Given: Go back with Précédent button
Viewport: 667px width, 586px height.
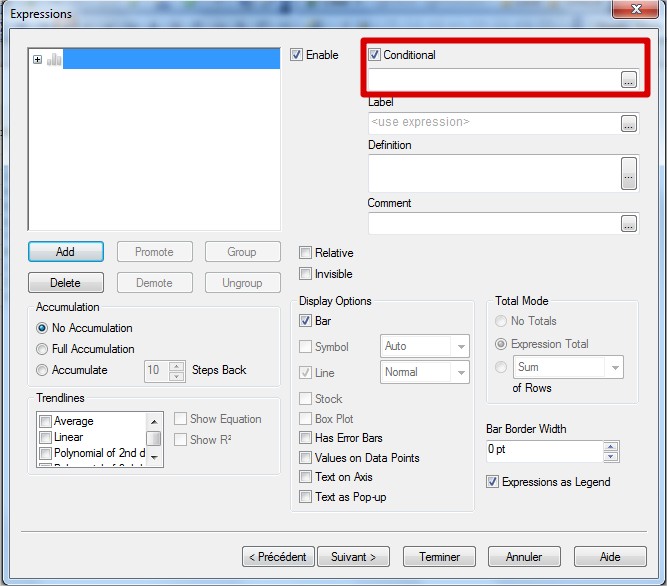Looking at the screenshot, I should pos(278,556).
